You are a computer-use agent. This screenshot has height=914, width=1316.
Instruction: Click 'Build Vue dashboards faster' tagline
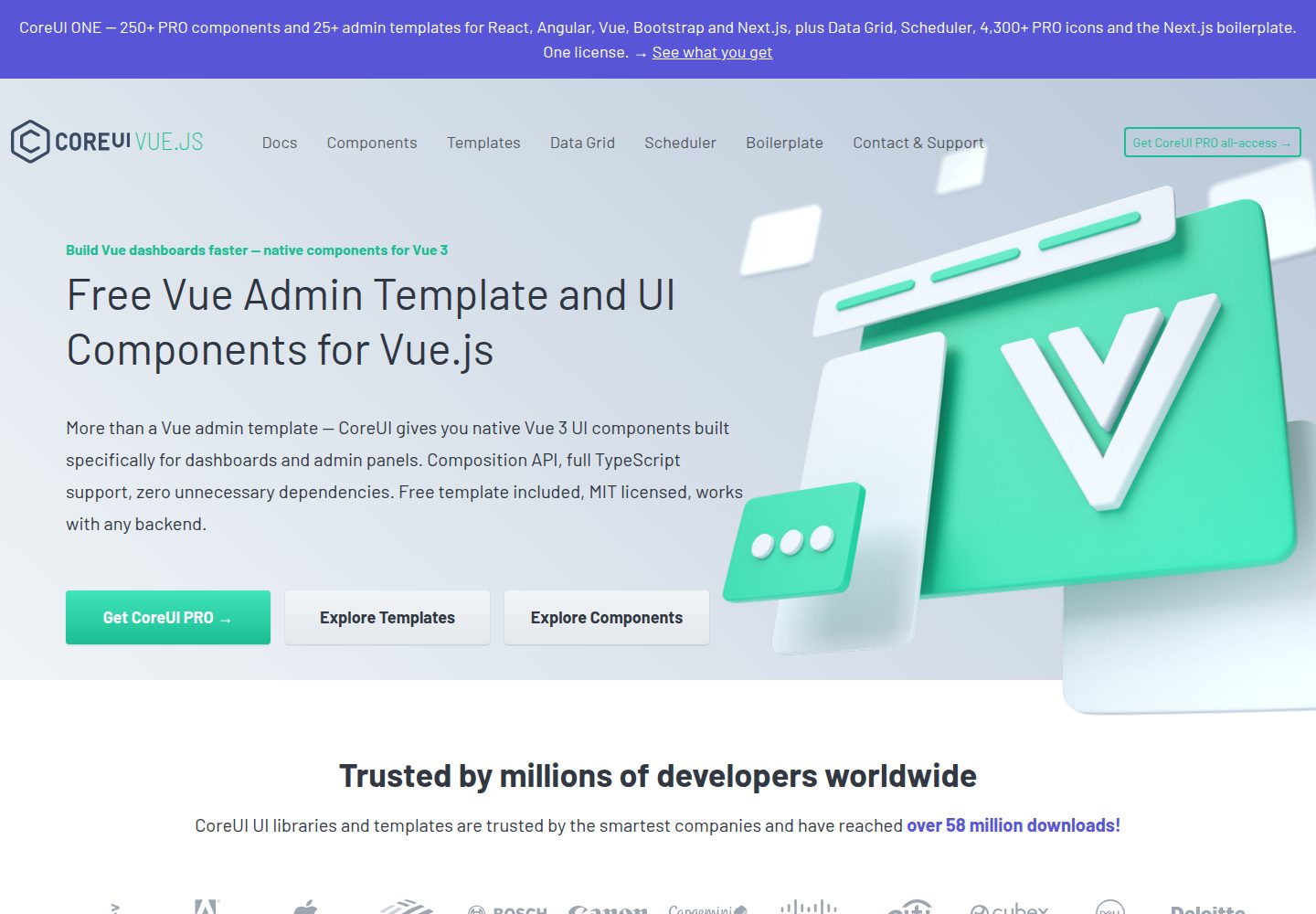tap(257, 250)
